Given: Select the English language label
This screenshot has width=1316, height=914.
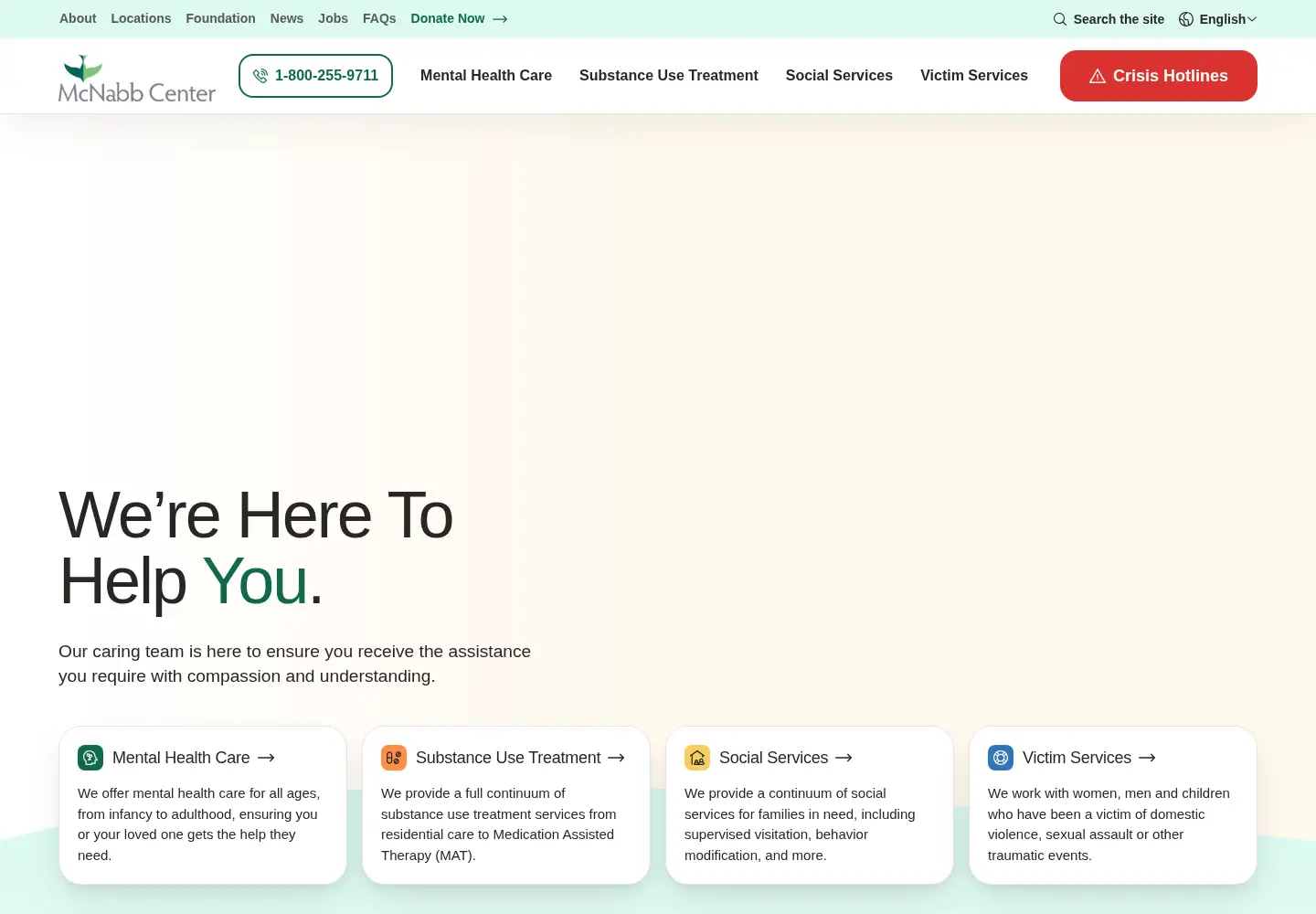Looking at the screenshot, I should [1223, 19].
